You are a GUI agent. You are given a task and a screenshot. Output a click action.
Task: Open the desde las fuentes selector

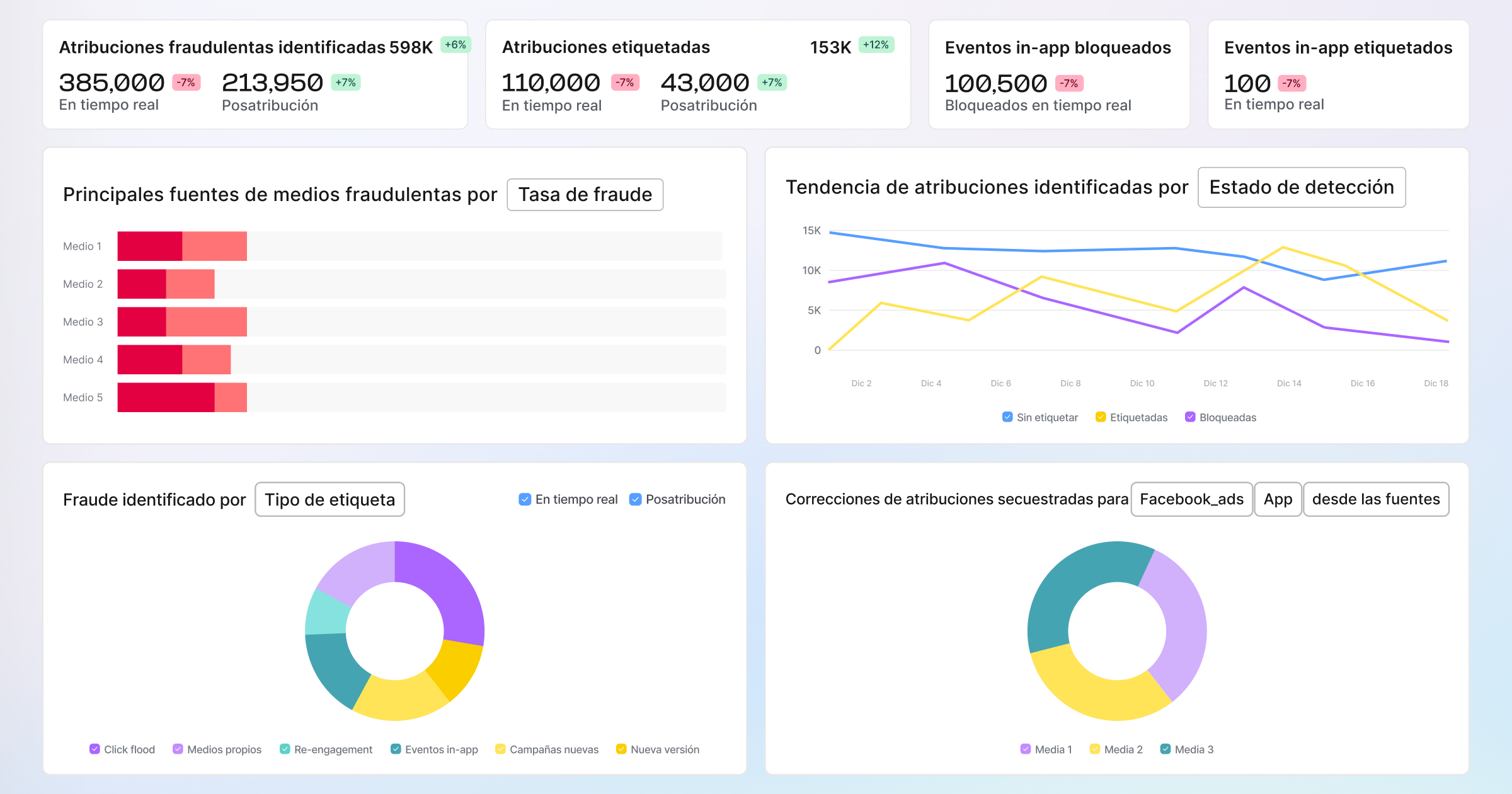[1376, 499]
